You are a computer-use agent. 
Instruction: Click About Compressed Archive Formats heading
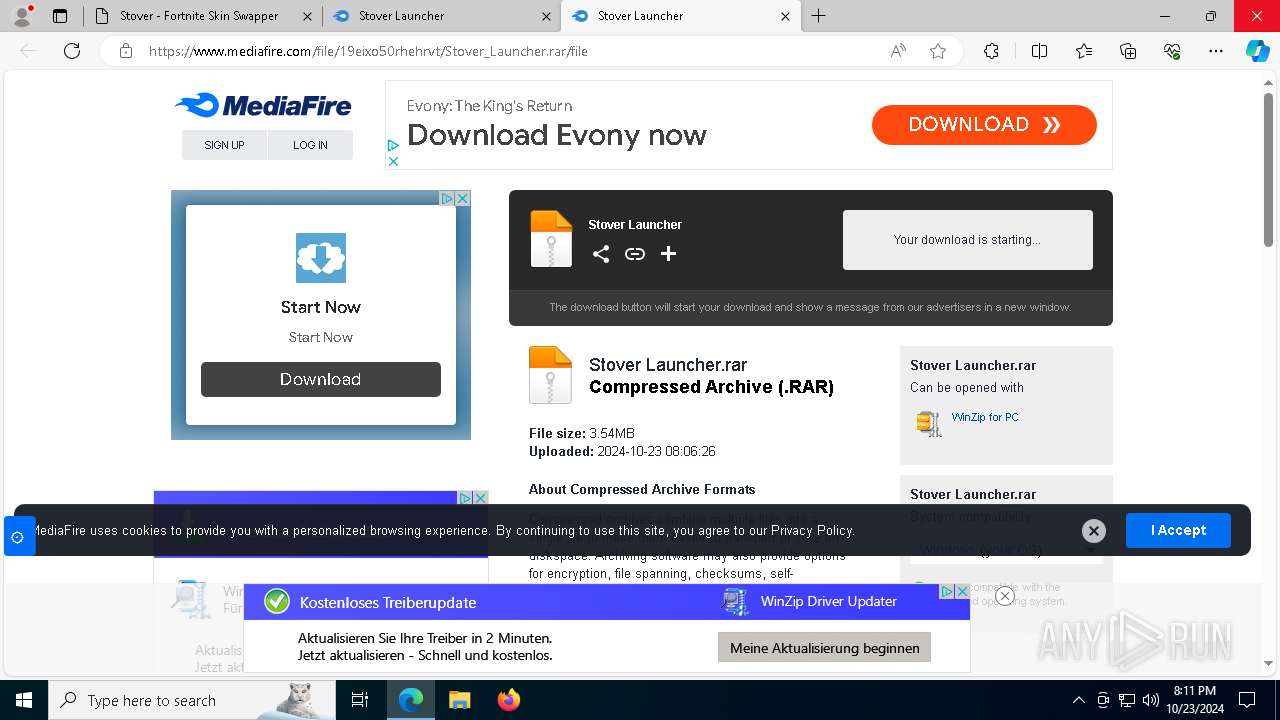[642, 489]
